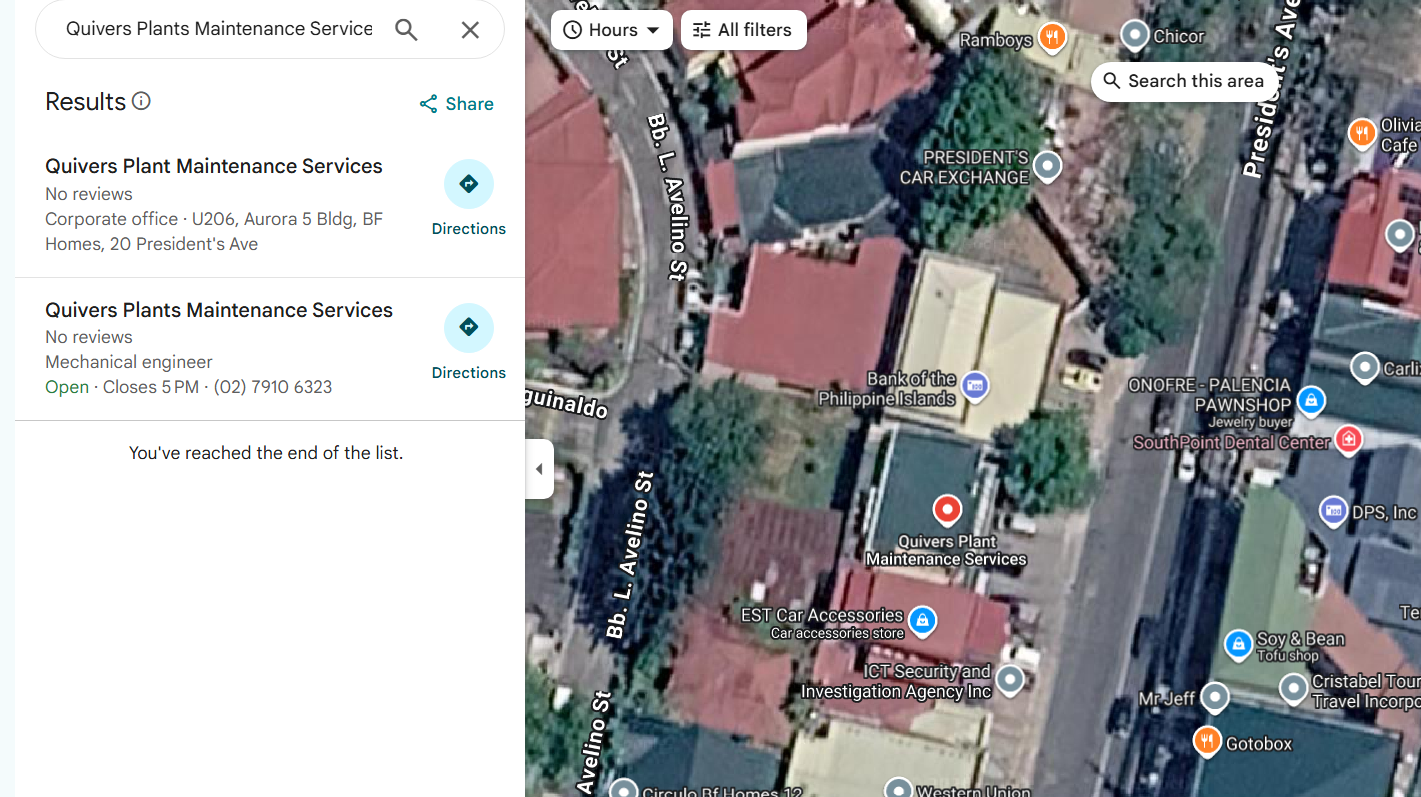Select the Soy & Bean tofu shop pin
The image size is (1421, 797).
pyautogui.click(x=1239, y=644)
